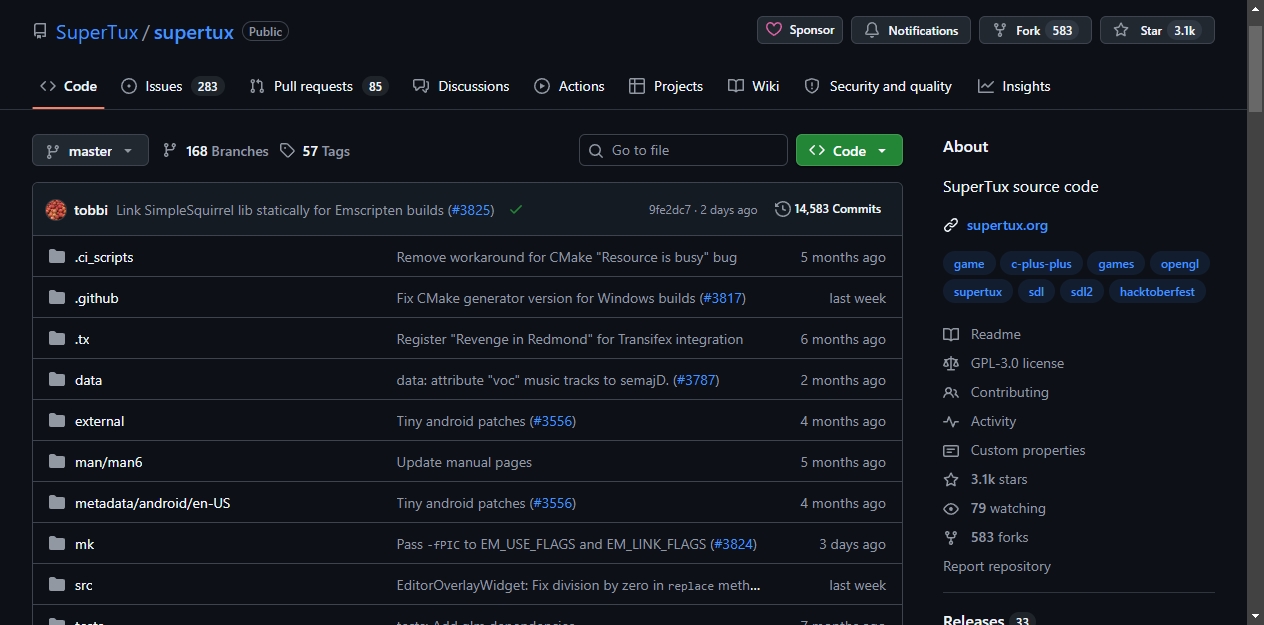The width and height of the screenshot is (1264, 625).
Task: Expand the green Code dropdown button
Action: [x=849, y=150]
